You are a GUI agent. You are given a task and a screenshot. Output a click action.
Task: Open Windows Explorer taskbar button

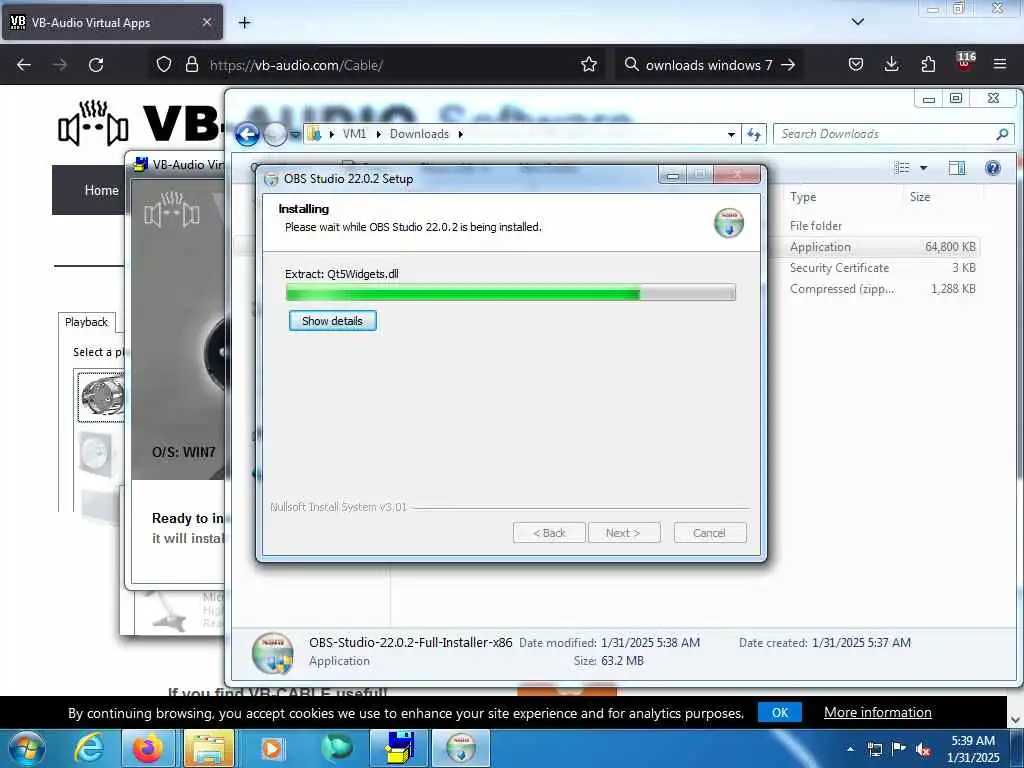point(209,748)
